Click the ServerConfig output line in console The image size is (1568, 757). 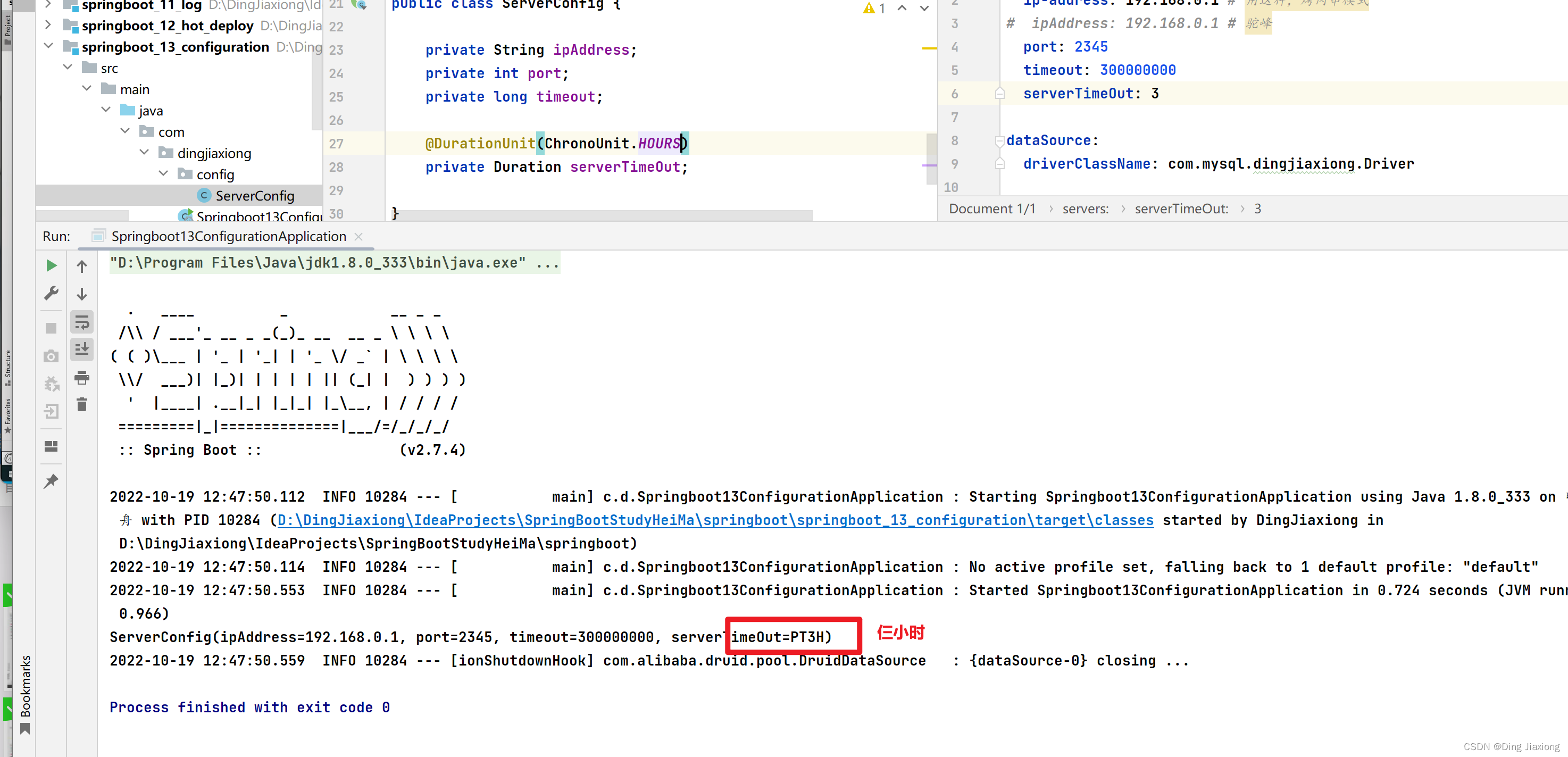pos(471,637)
